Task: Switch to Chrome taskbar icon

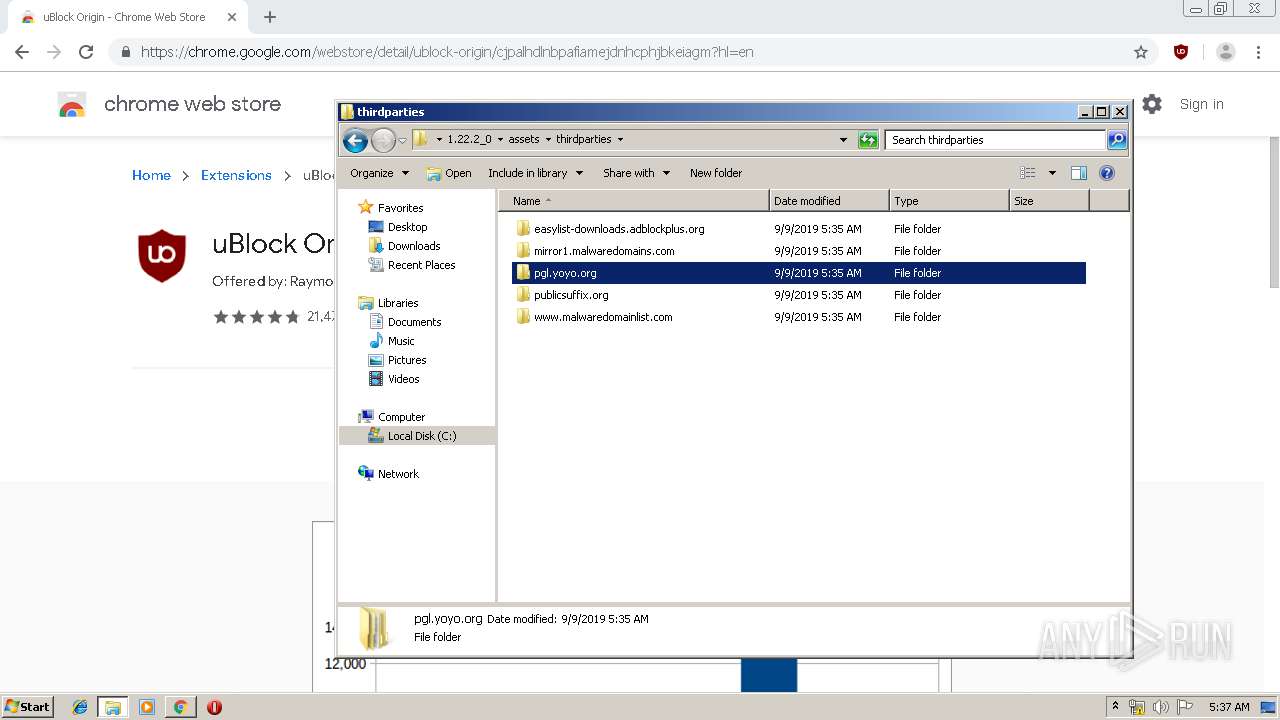Action: pos(180,707)
